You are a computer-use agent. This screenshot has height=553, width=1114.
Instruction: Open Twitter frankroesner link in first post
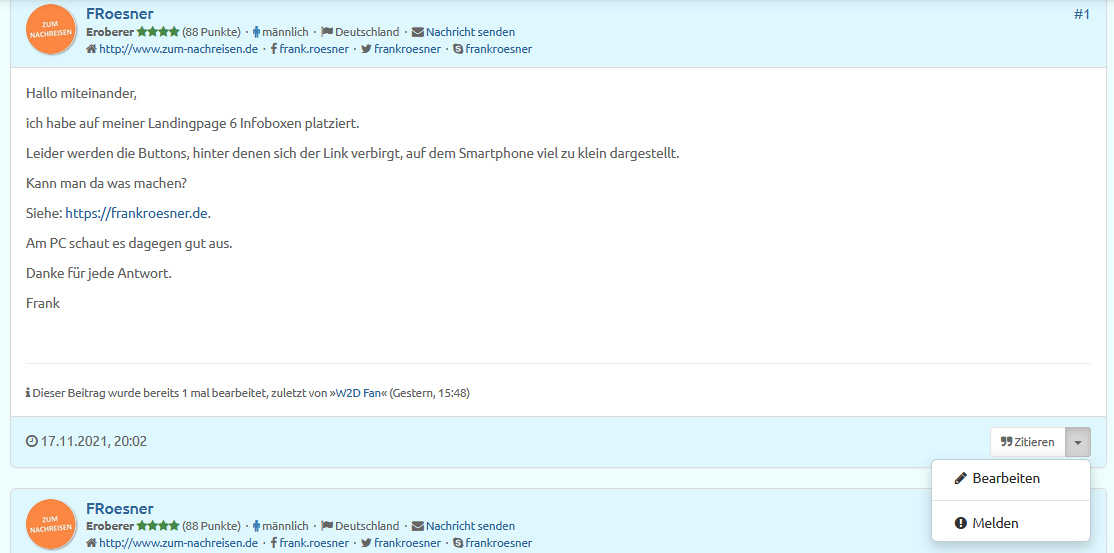tap(407, 49)
